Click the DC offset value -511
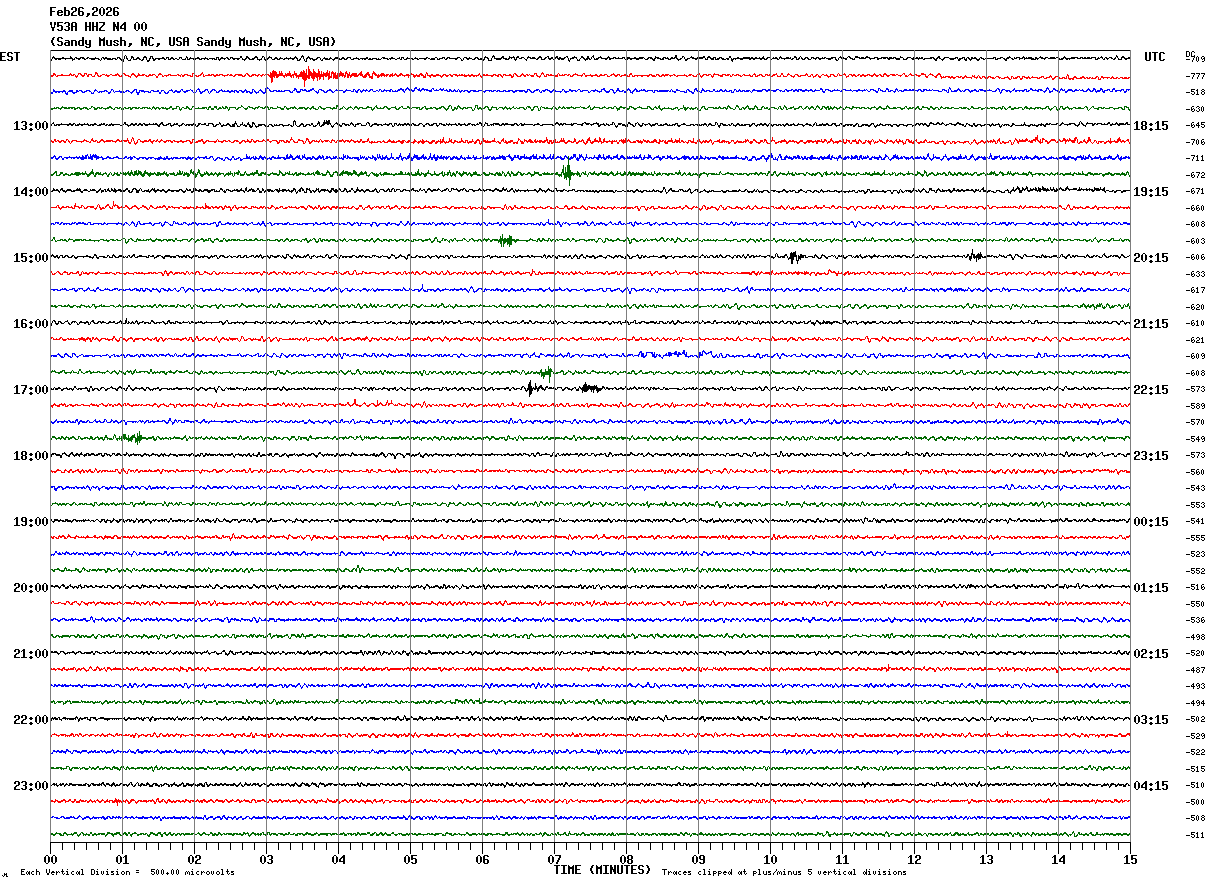 [x=1195, y=835]
